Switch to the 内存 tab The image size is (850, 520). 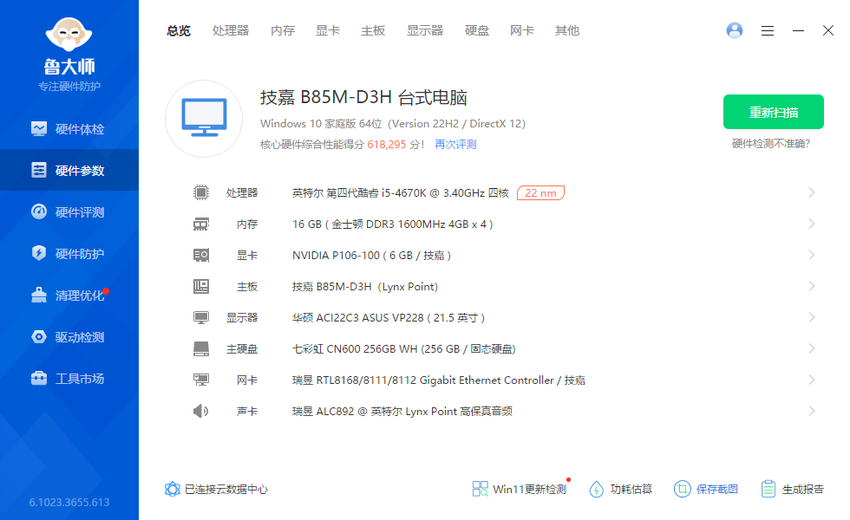(282, 31)
